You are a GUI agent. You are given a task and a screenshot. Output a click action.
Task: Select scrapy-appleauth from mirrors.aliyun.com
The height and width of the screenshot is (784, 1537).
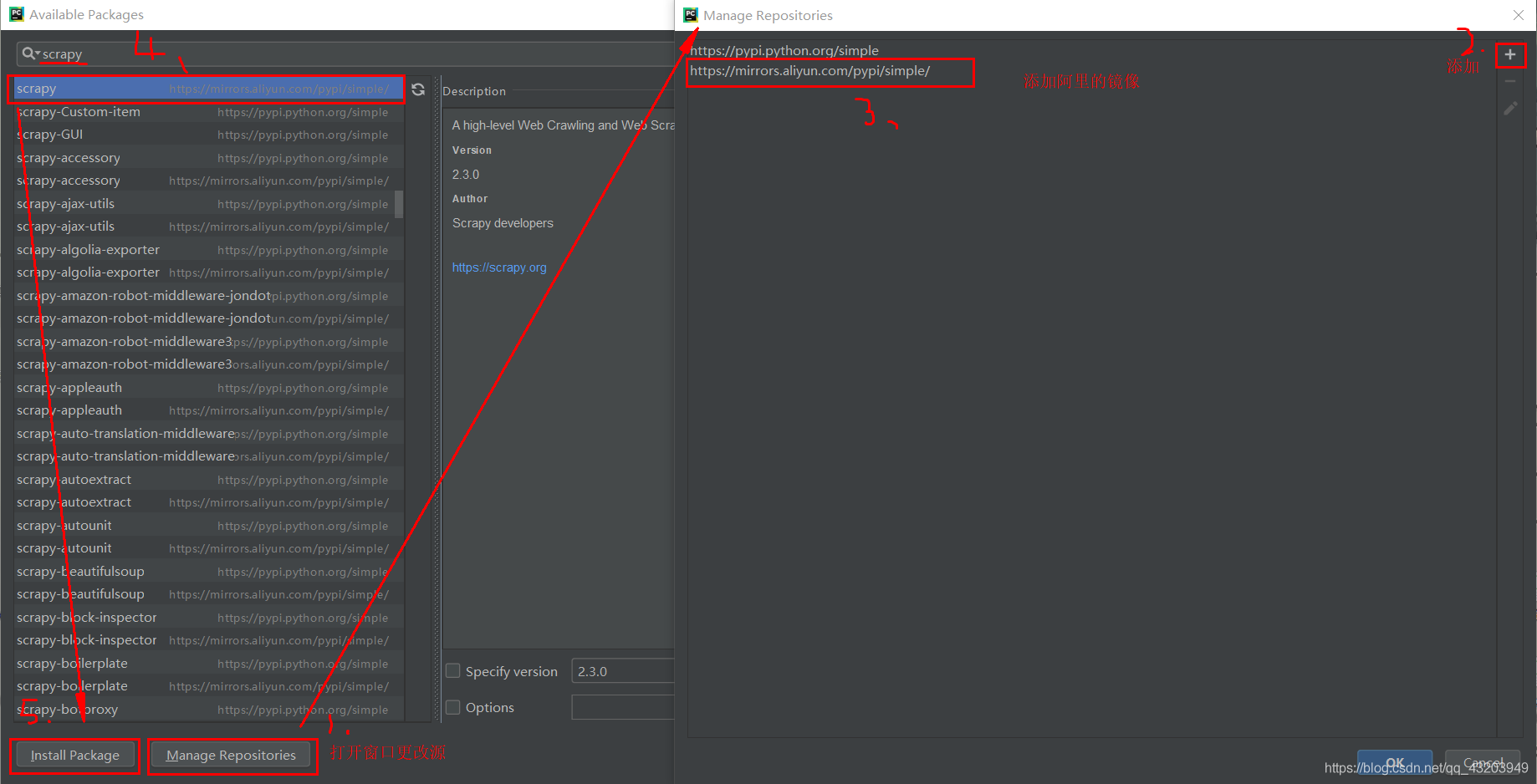209,410
